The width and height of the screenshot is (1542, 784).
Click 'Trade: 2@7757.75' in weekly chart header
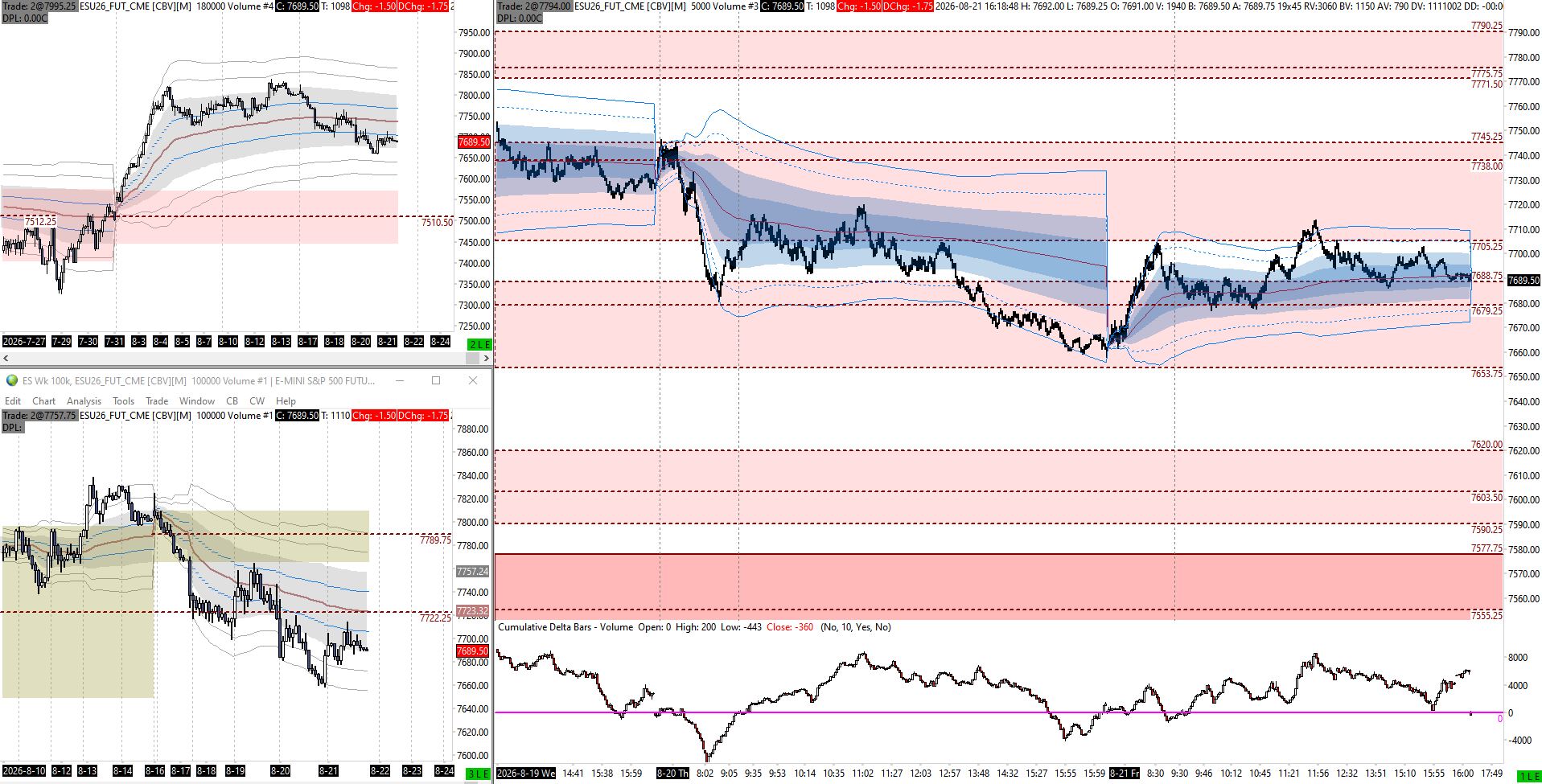click(x=39, y=416)
